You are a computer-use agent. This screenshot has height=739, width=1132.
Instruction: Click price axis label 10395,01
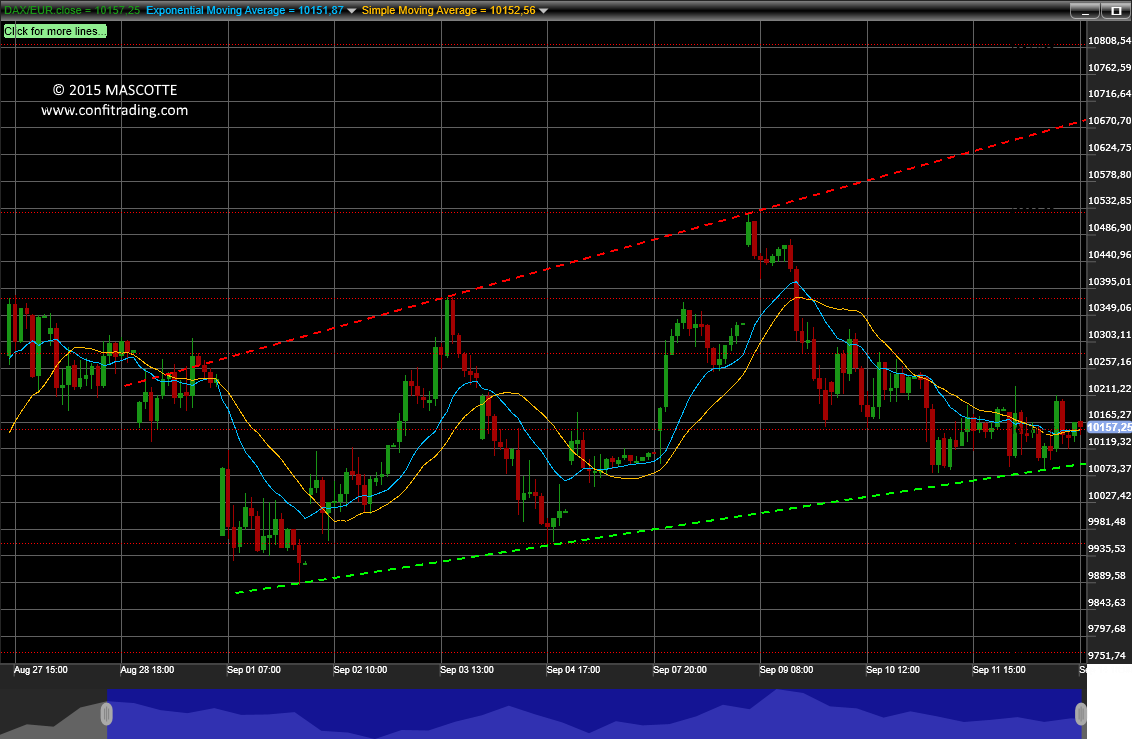(1109, 281)
